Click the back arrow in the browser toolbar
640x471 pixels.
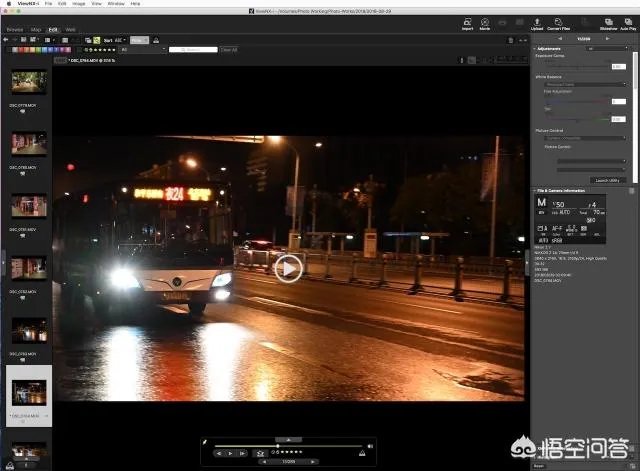tap(7, 40)
